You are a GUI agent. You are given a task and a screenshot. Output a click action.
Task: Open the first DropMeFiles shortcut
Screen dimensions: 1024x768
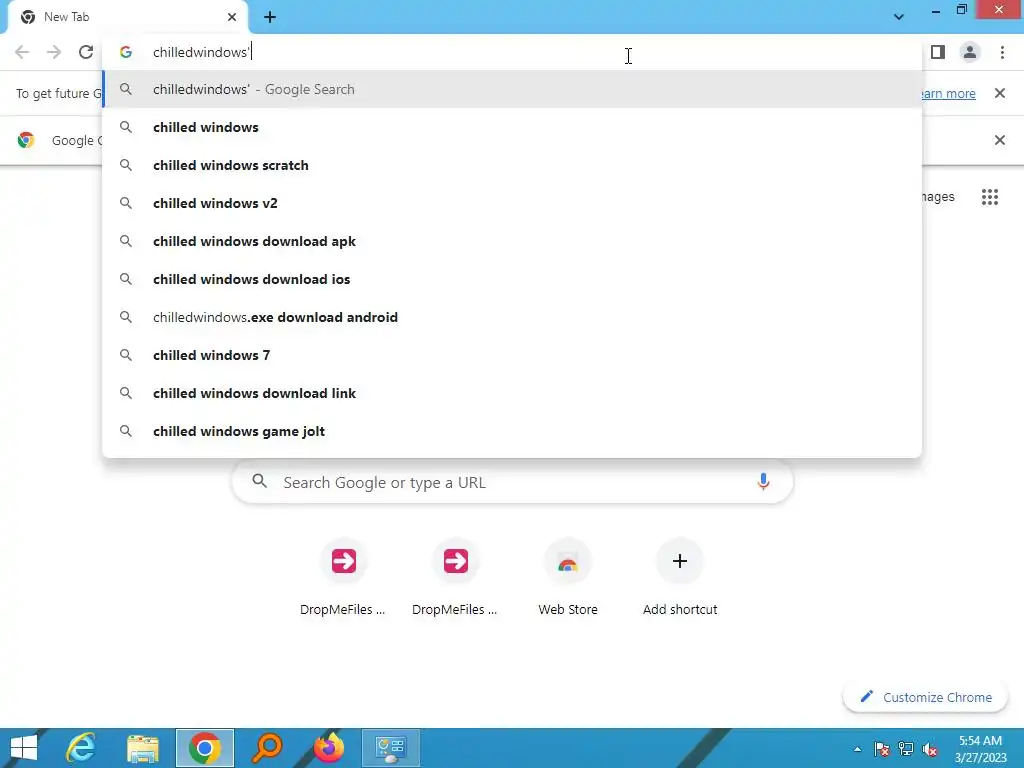pyautogui.click(x=344, y=579)
